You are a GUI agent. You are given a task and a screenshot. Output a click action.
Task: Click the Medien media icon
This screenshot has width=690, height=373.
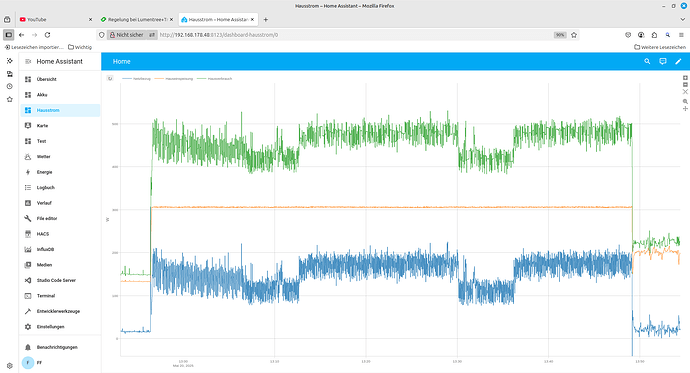28,265
